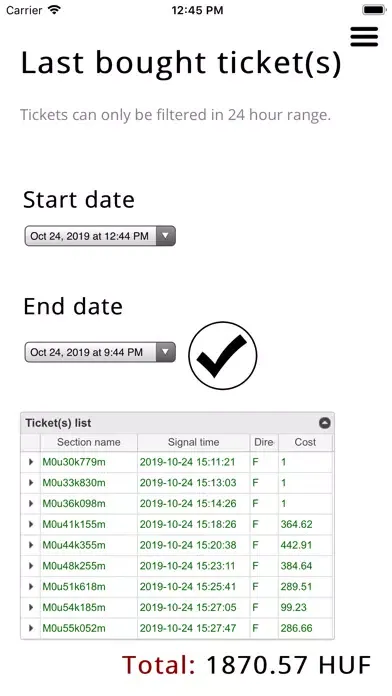Select the M0u51k618m section cell
Screen dimensions: 392x696
[89, 587]
